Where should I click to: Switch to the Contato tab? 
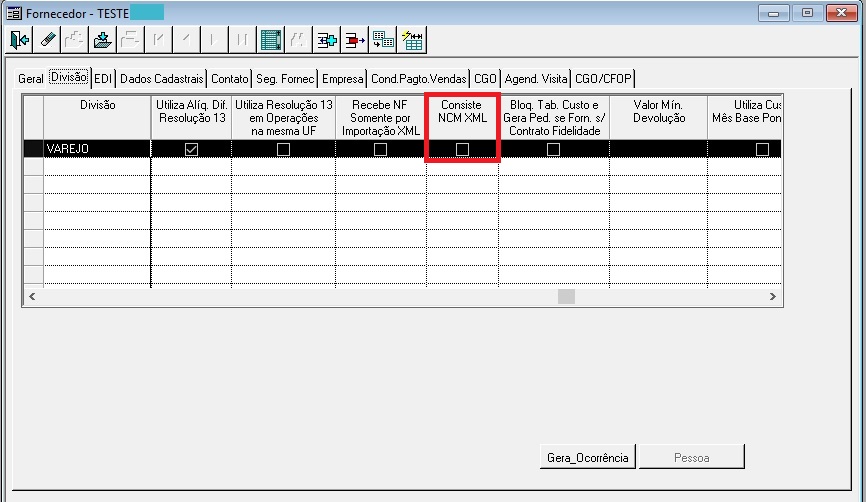230,78
